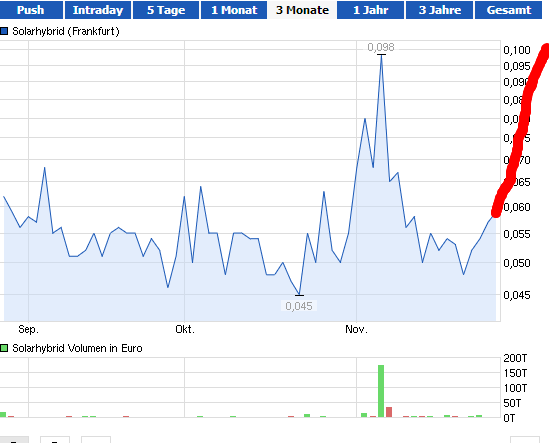Image resolution: width=549 pixels, height=443 pixels.
Task: Click the Okt. axis label
Action: 185,329
